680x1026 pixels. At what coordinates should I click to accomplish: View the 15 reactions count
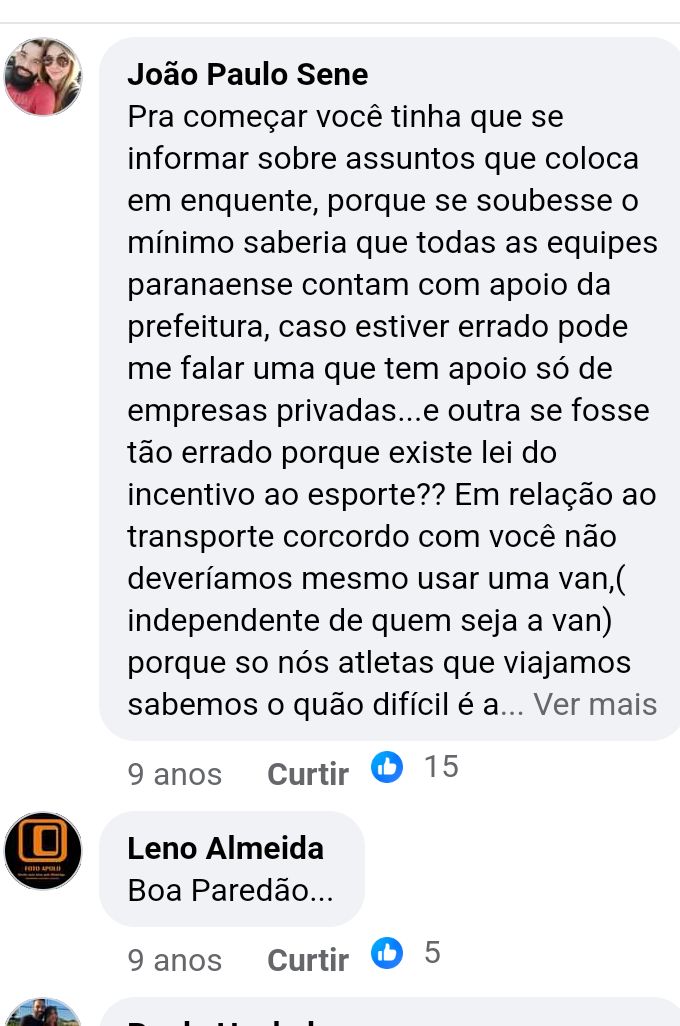pos(441,766)
